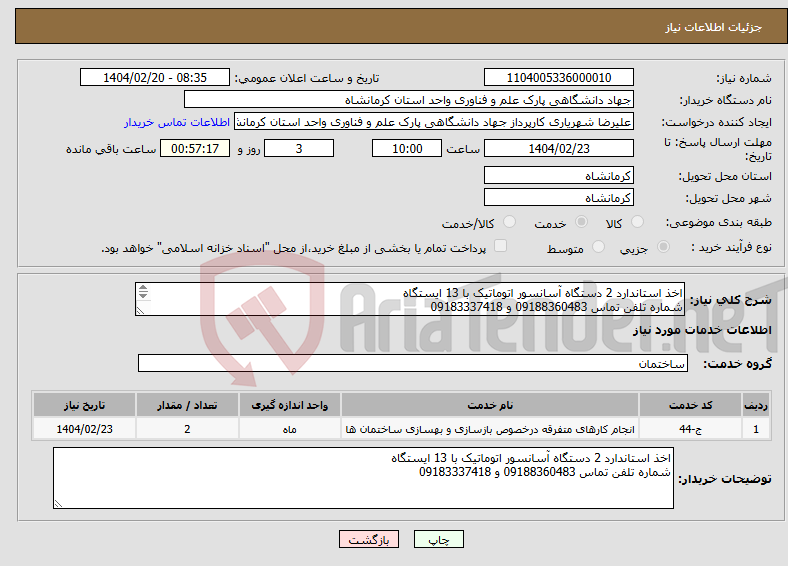Click the شماره نیاز field 1104005336000010

558,77
